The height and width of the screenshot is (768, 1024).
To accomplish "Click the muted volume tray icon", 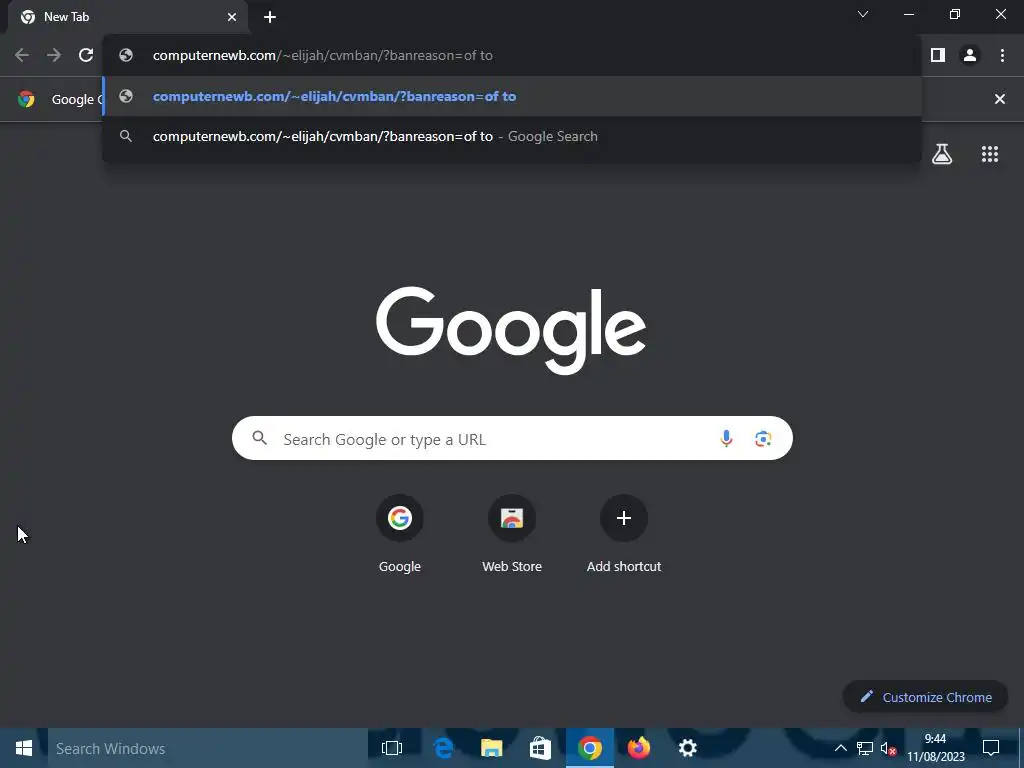I will pyautogui.click(x=888, y=748).
